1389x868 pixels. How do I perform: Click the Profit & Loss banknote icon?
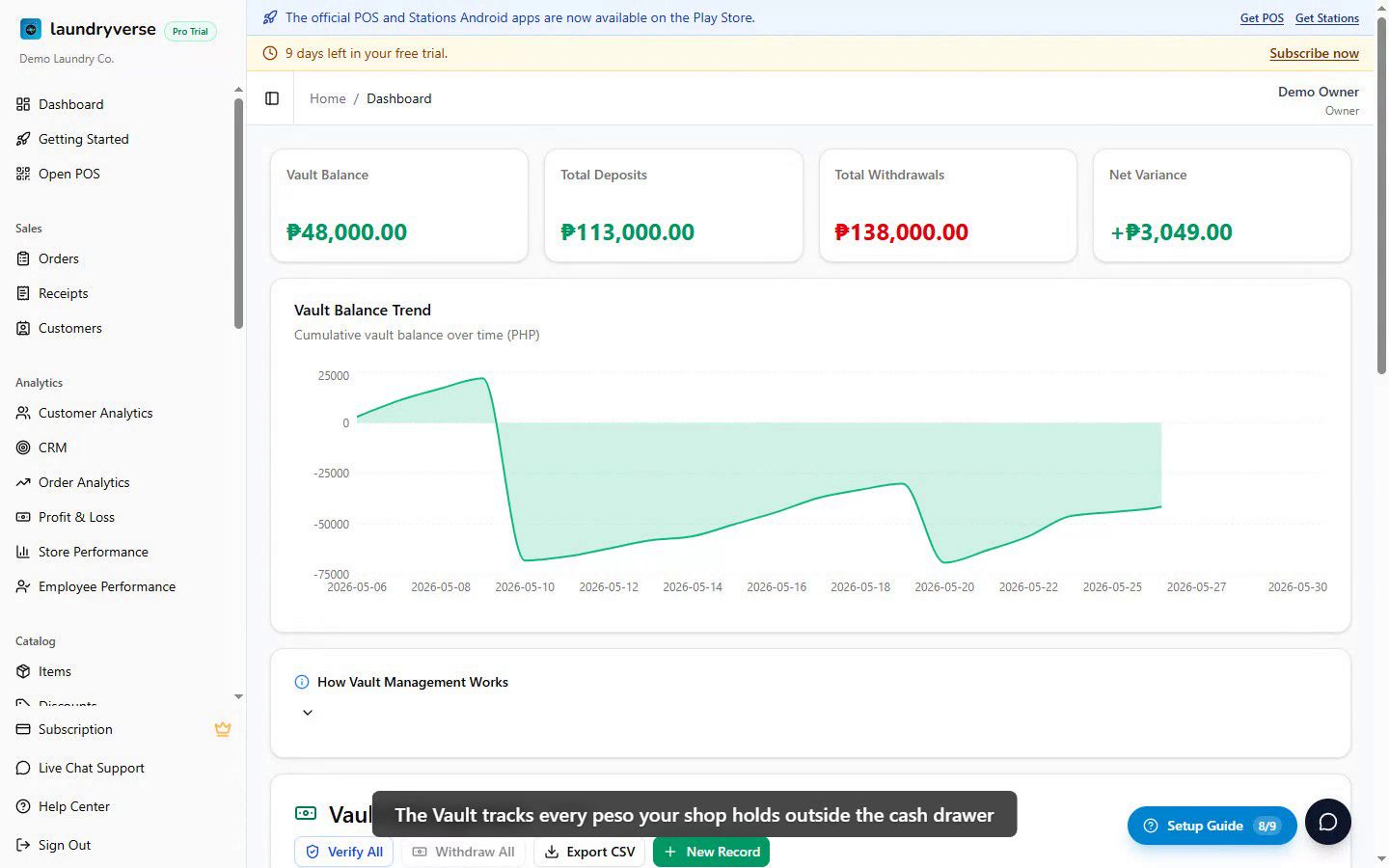[x=23, y=517]
